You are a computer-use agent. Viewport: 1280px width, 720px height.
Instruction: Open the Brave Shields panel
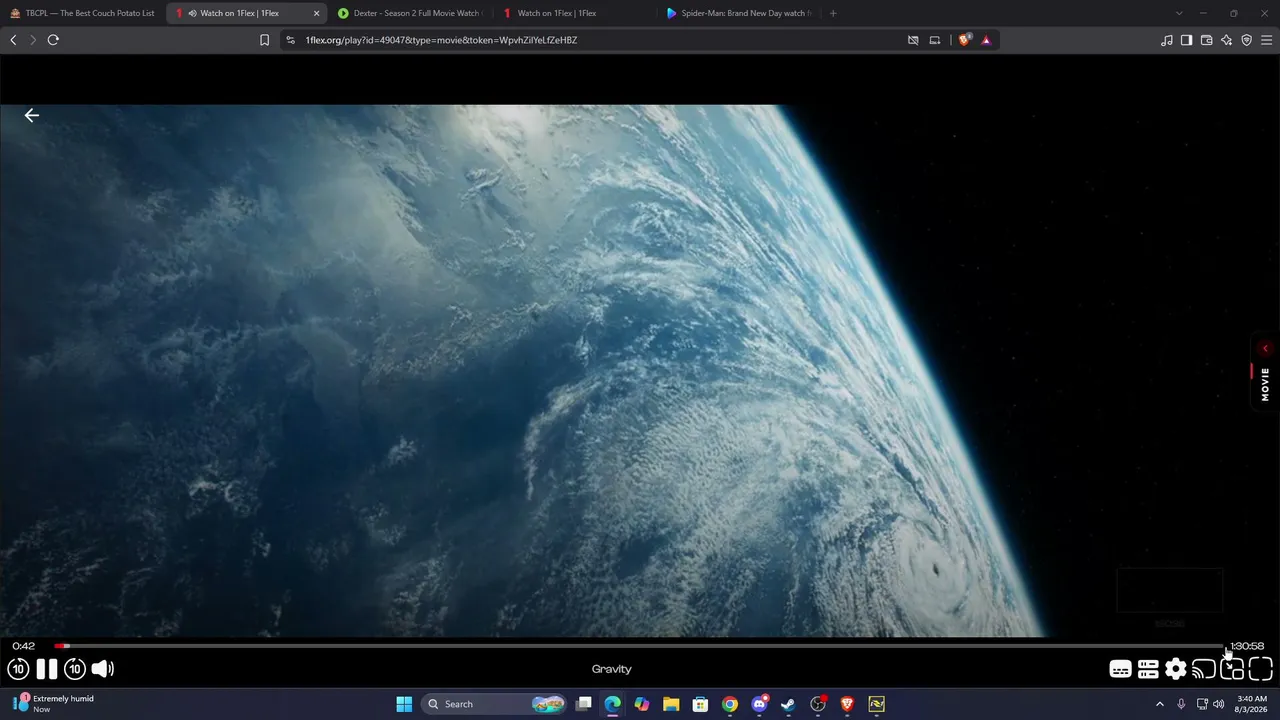click(x=964, y=40)
